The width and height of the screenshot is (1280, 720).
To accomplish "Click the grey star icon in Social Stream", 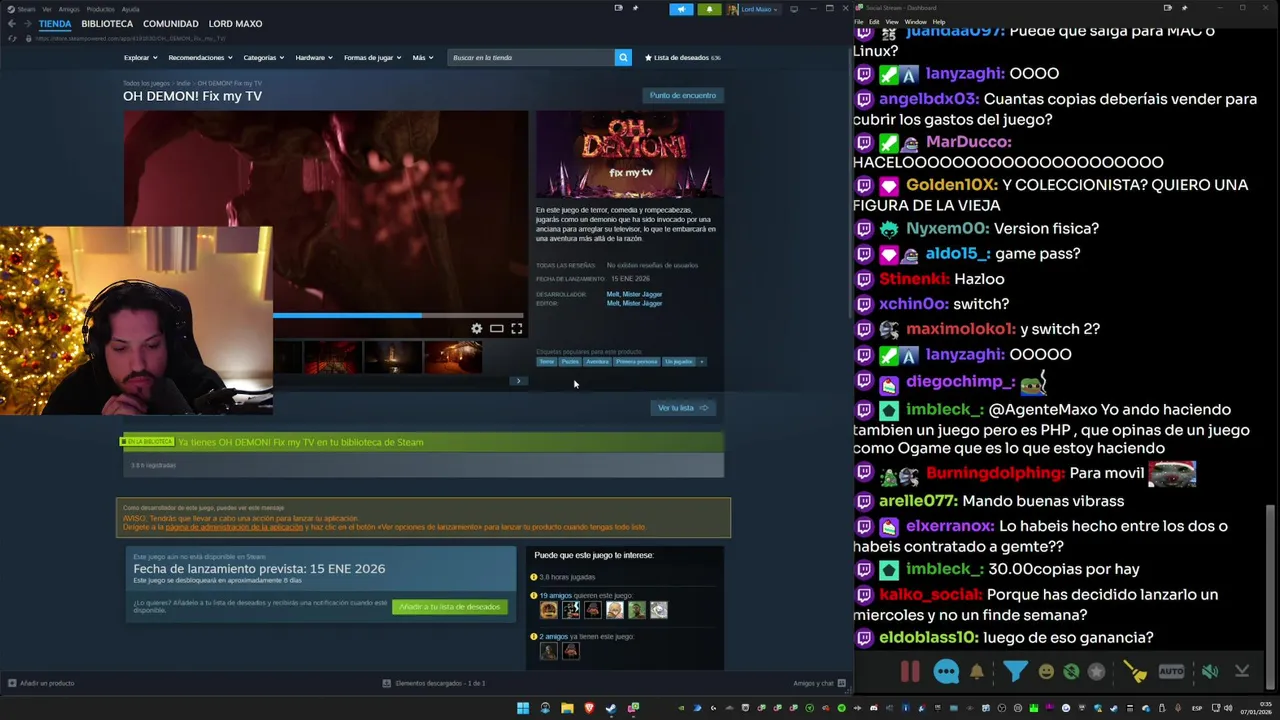I will click(x=1096, y=672).
